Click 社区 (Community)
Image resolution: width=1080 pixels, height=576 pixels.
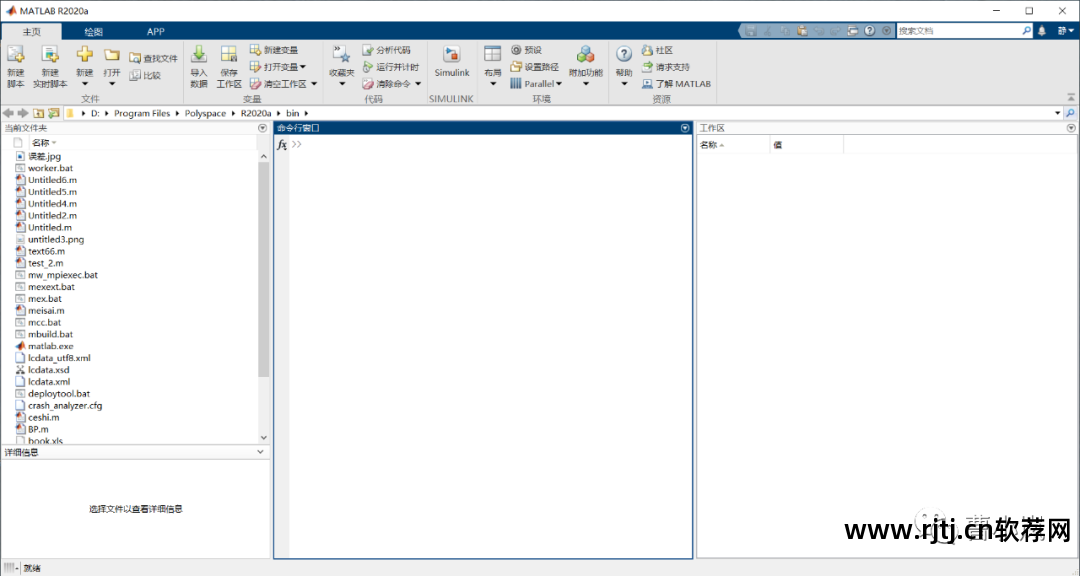[657, 50]
